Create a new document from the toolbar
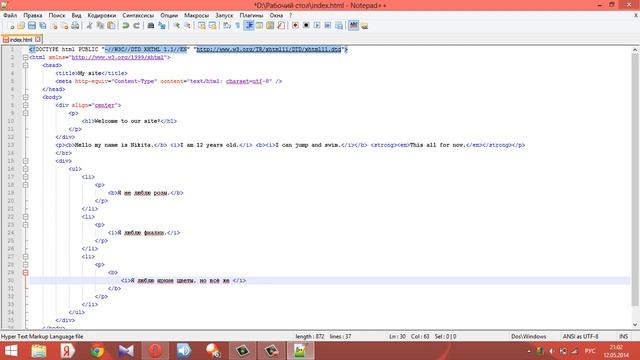 (11, 26)
